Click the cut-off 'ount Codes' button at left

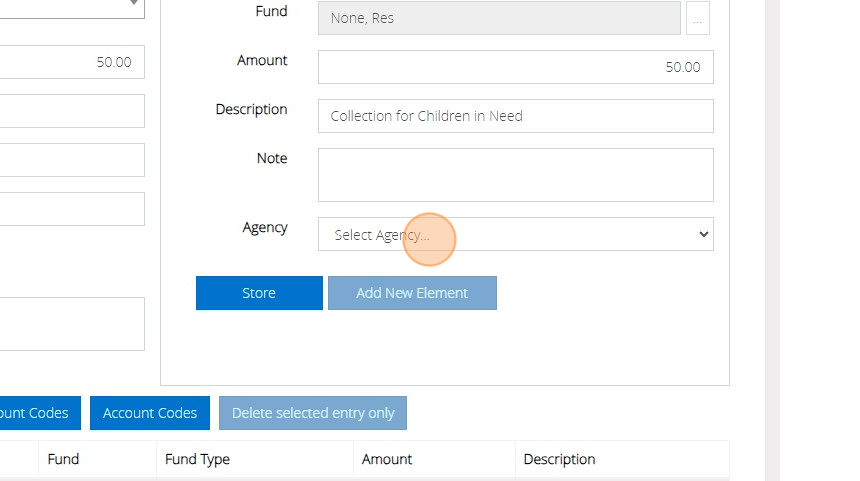[36, 413]
